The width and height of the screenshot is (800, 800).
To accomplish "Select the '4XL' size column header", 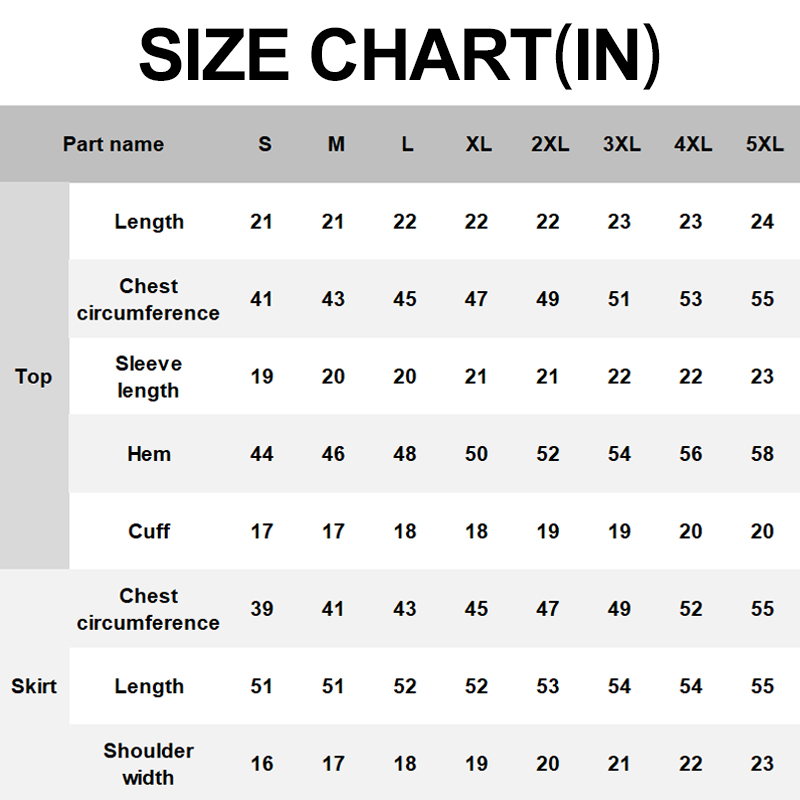I will 692,144.
